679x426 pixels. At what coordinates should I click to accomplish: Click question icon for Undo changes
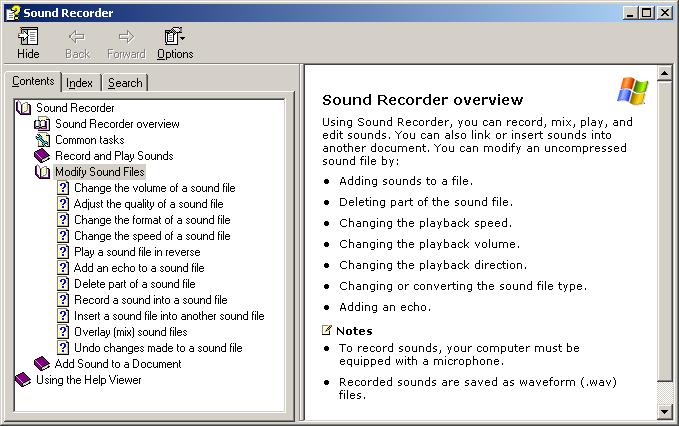(x=63, y=348)
